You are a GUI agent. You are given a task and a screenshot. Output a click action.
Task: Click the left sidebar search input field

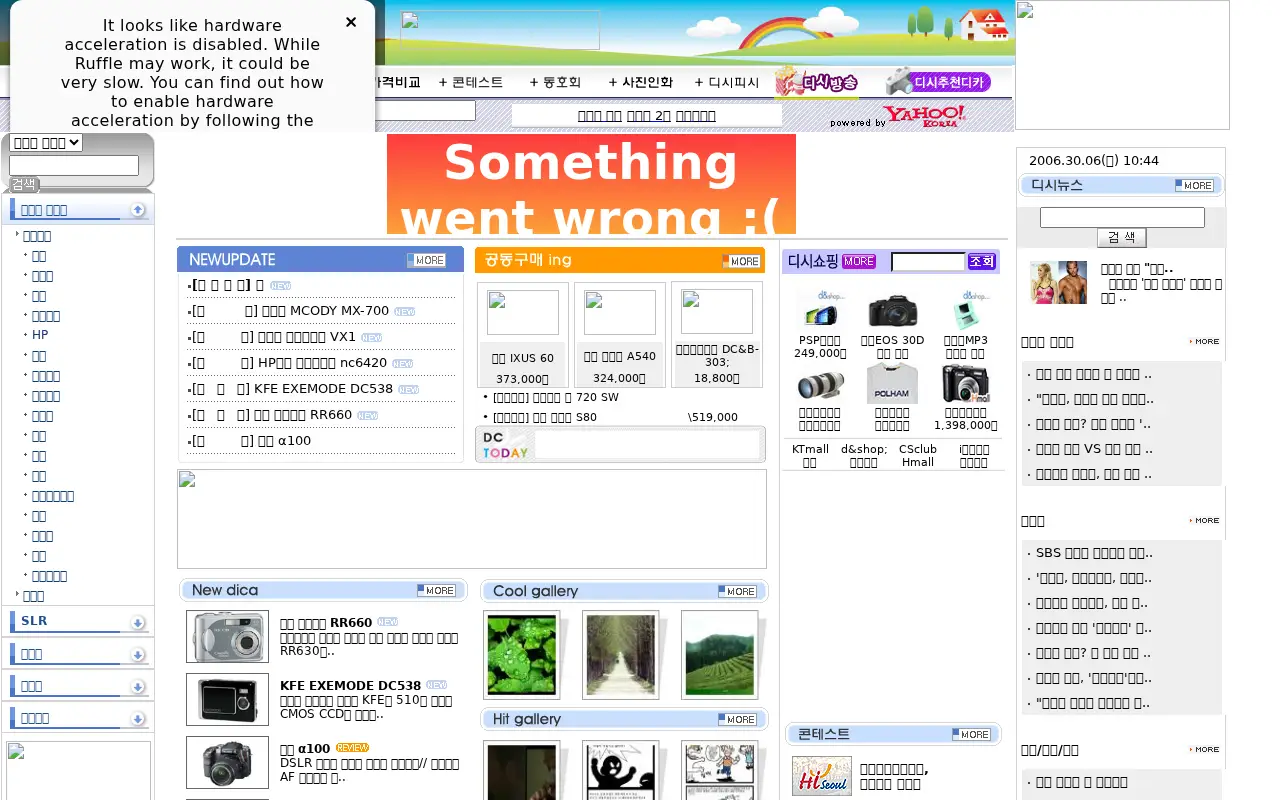pyautogui.click(x=74, y=165)
